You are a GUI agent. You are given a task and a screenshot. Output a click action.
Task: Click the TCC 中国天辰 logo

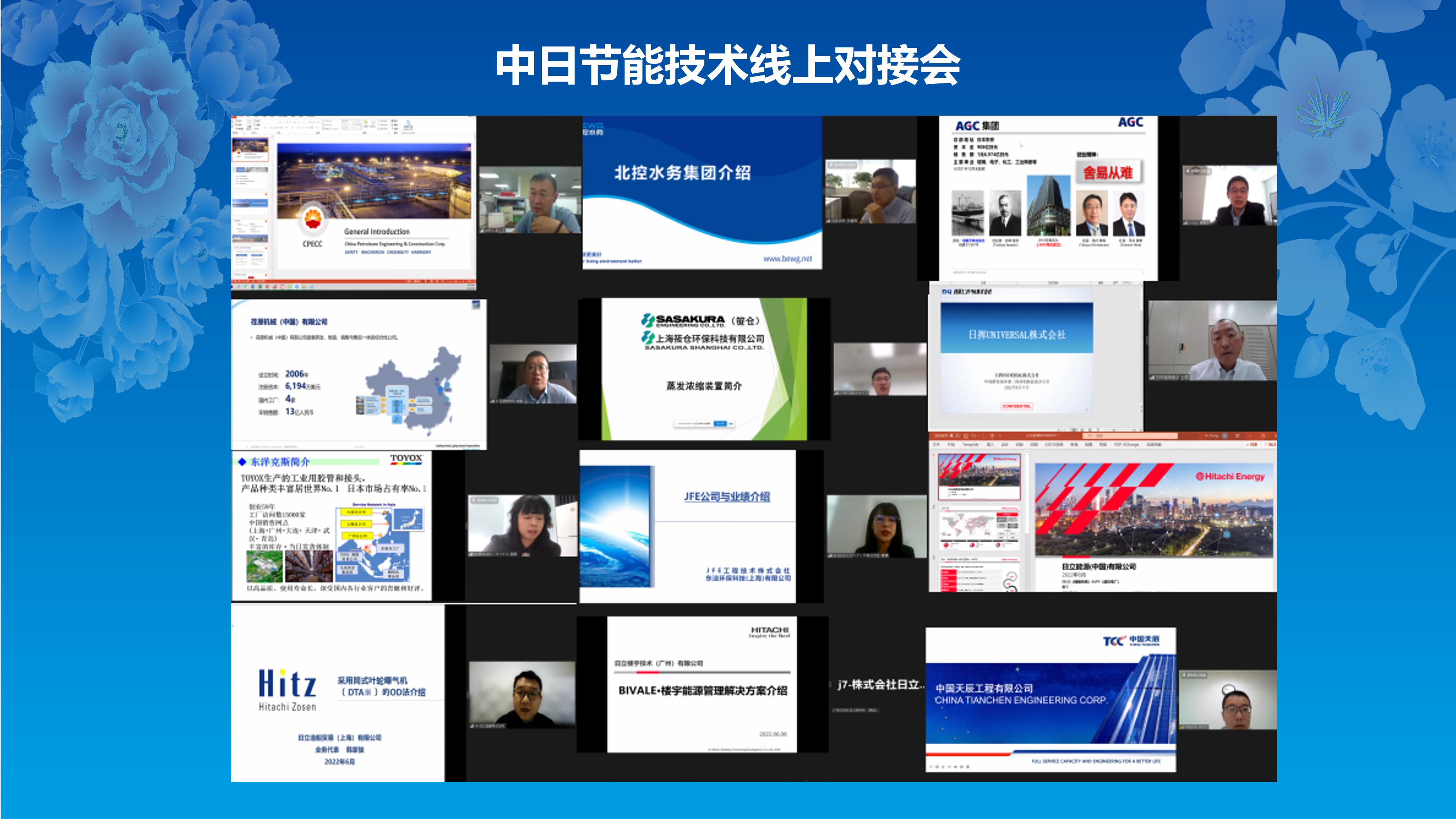[x=1131, y=640]
